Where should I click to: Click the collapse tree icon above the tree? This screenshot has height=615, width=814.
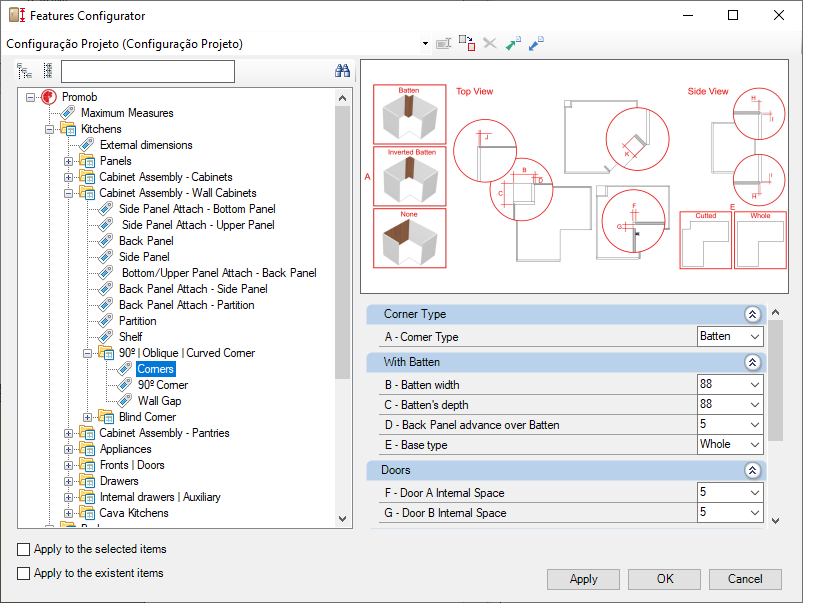[48, 71]
